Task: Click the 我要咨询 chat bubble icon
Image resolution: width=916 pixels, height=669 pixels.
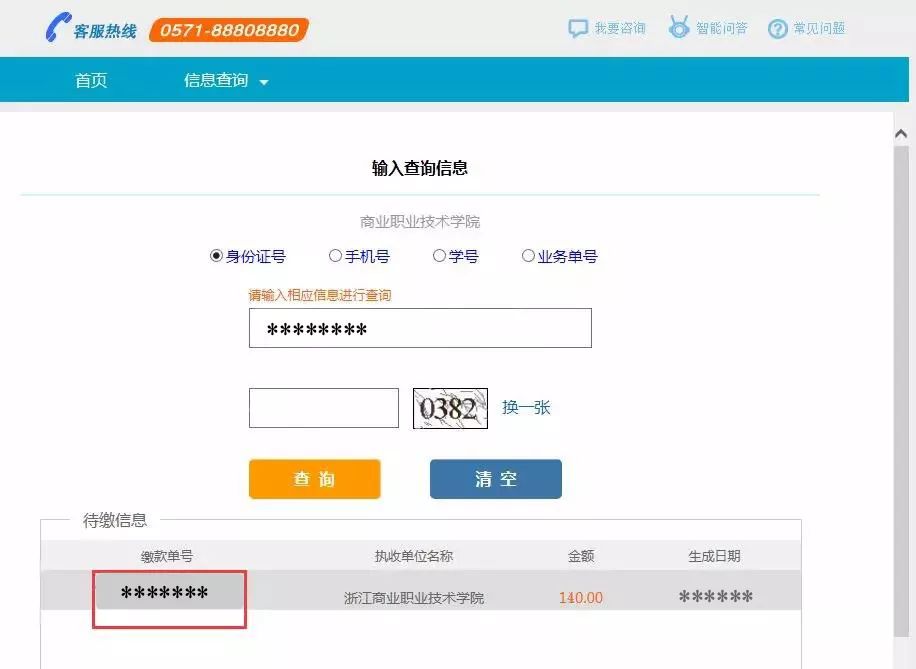Action: pyautogui.click(x=578, y=28)
